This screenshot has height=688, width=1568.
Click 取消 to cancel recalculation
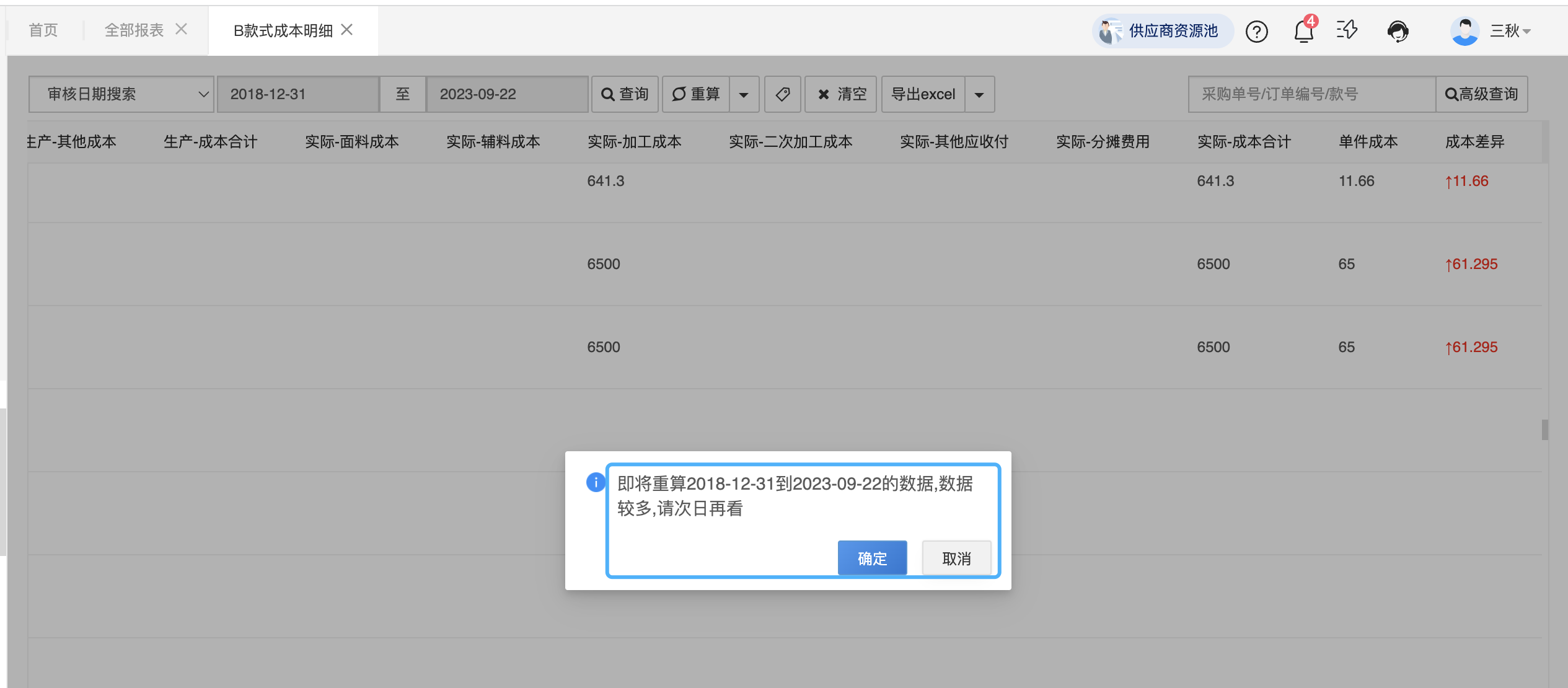(x=956, y=558)
